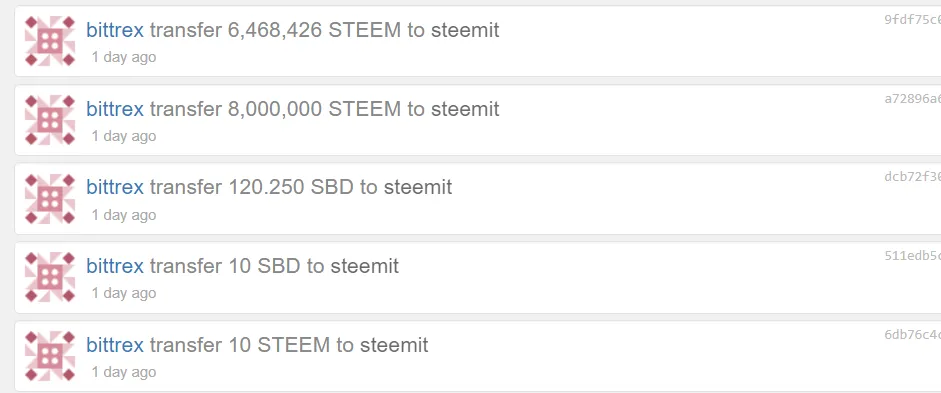
Task: Open transaction hash 6db76c4
Action: 912,334
